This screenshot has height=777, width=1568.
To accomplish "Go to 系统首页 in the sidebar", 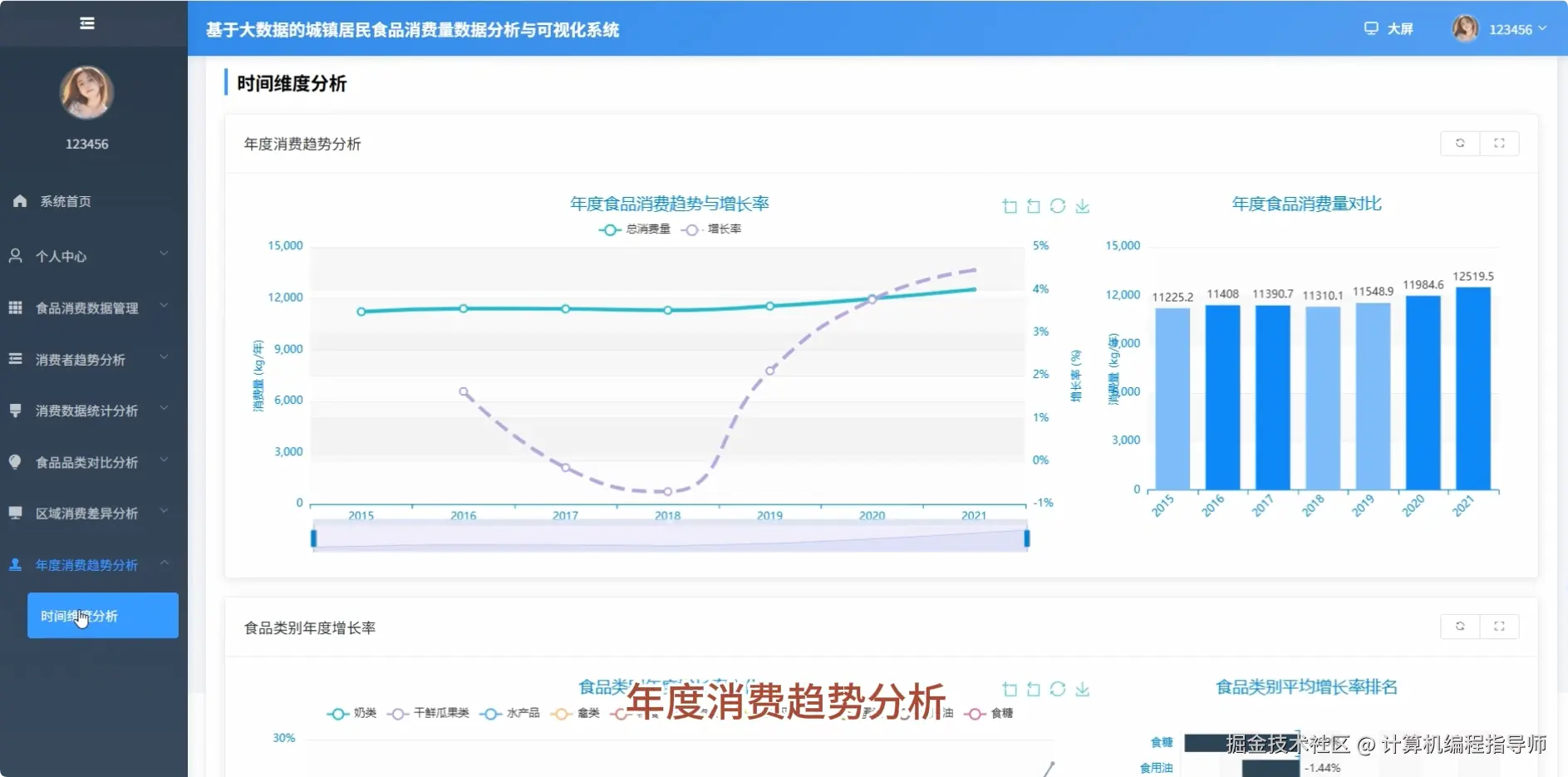I will pyautogui.click(x=66, y=201).
